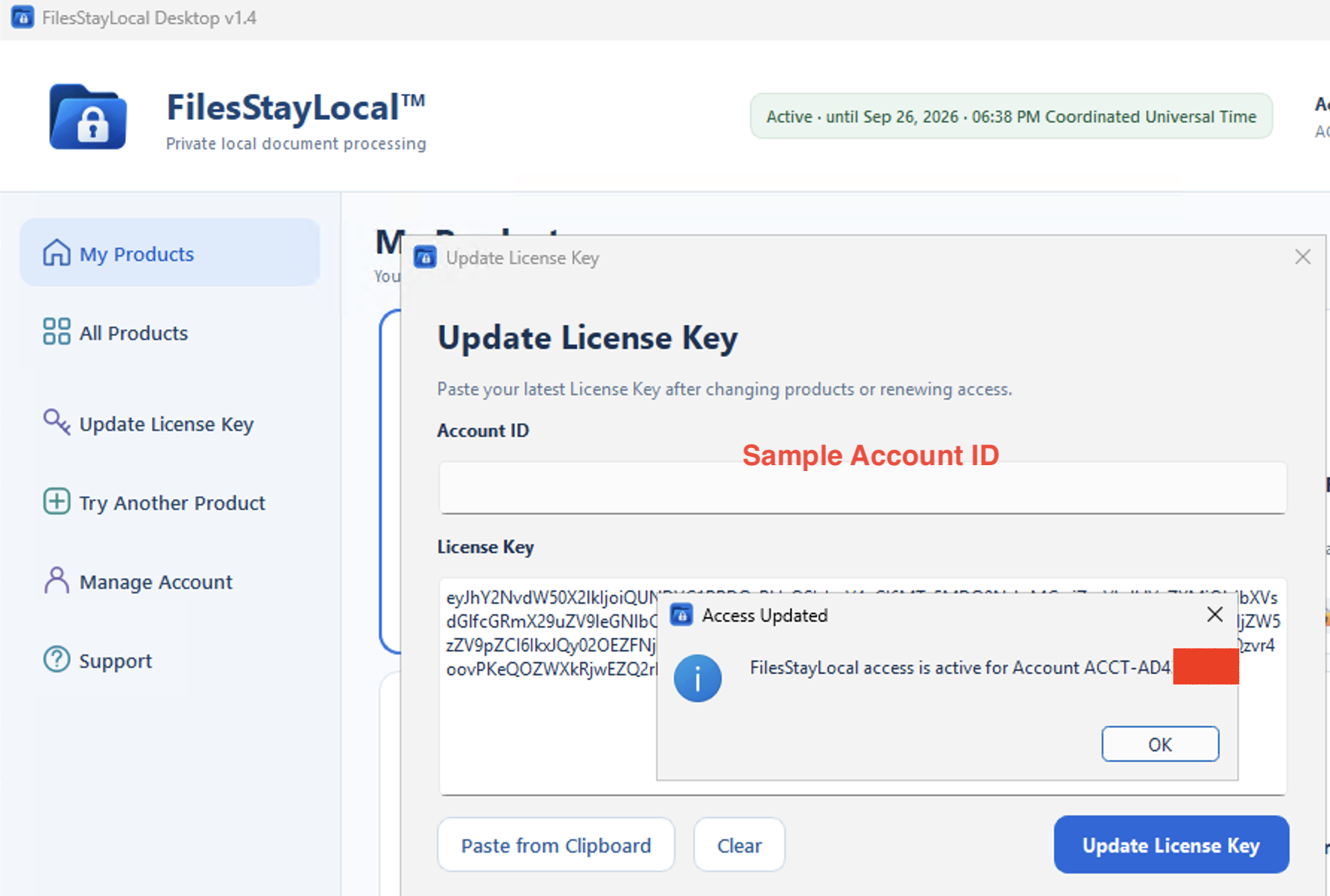Click Paste from Clipboard button
The height and width of the screenshot is (896, 1330).
[x=555, y=845]
